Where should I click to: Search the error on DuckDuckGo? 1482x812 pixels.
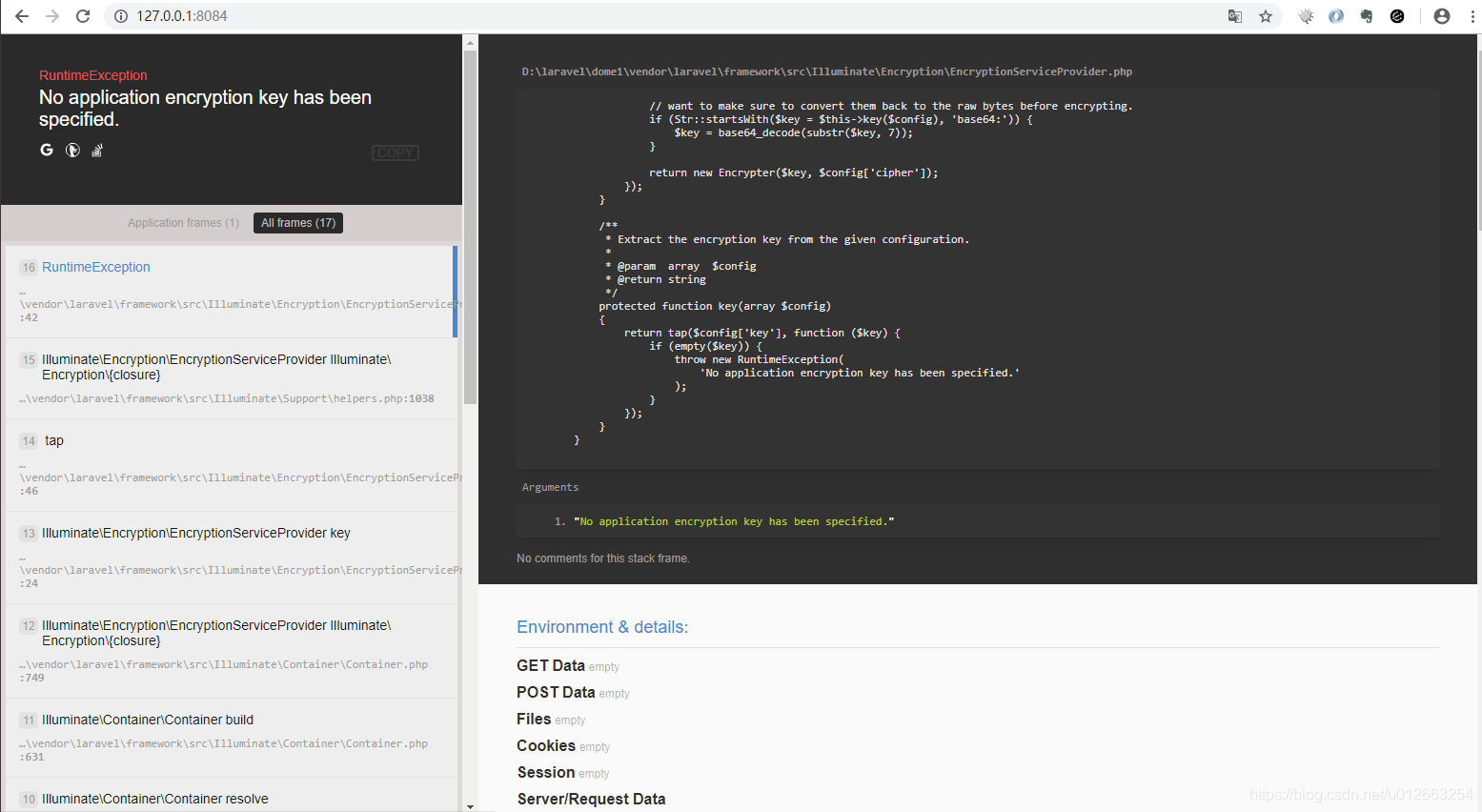(x=72, y=150)
